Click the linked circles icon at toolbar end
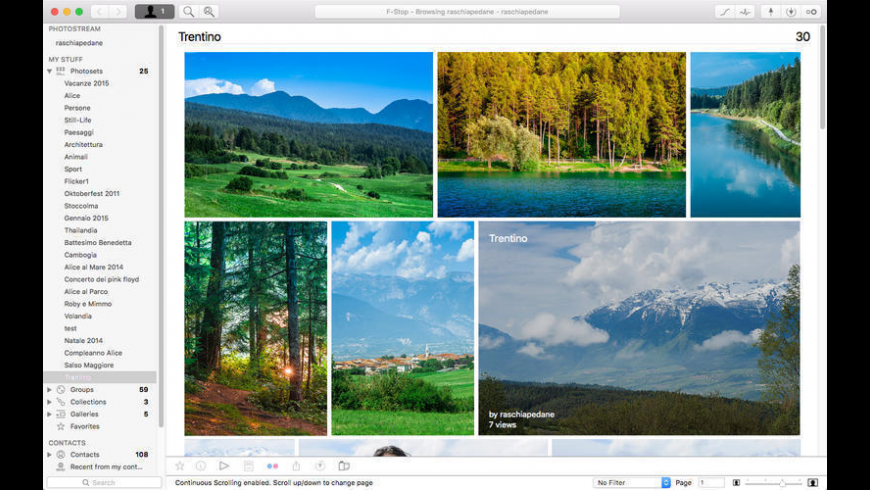The image size is (870, 490). (x=811, y=12)
